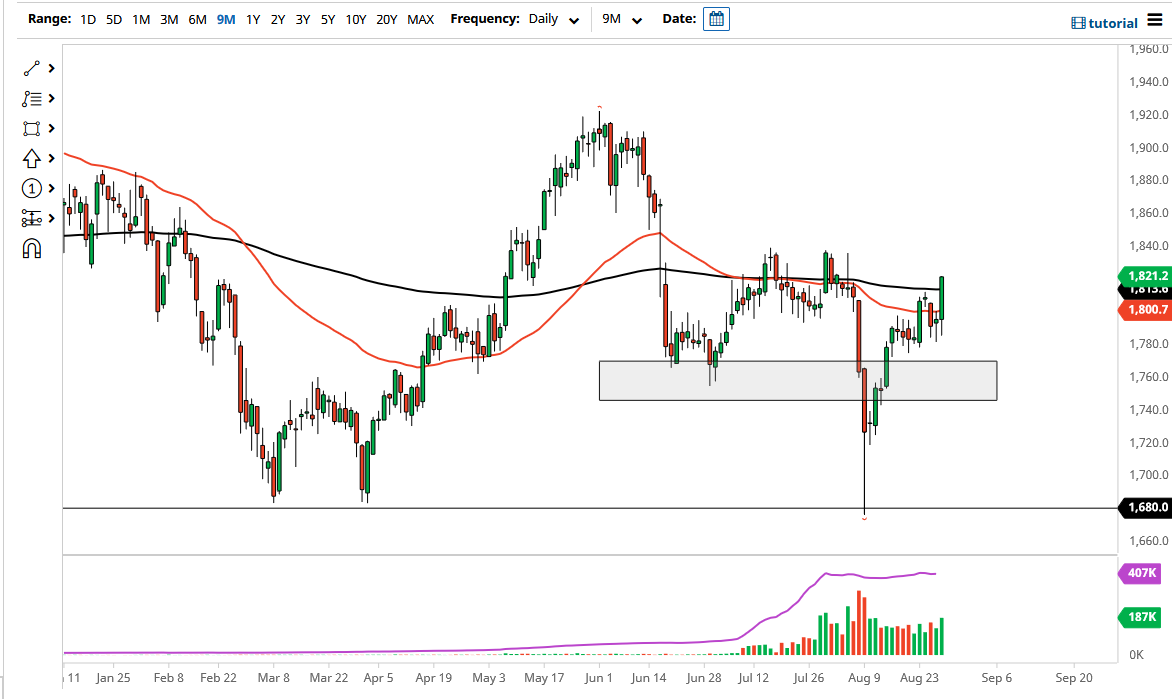The image size is (1172, 699).
Task: Set range to 6M
Action: [x=197, y=19]
